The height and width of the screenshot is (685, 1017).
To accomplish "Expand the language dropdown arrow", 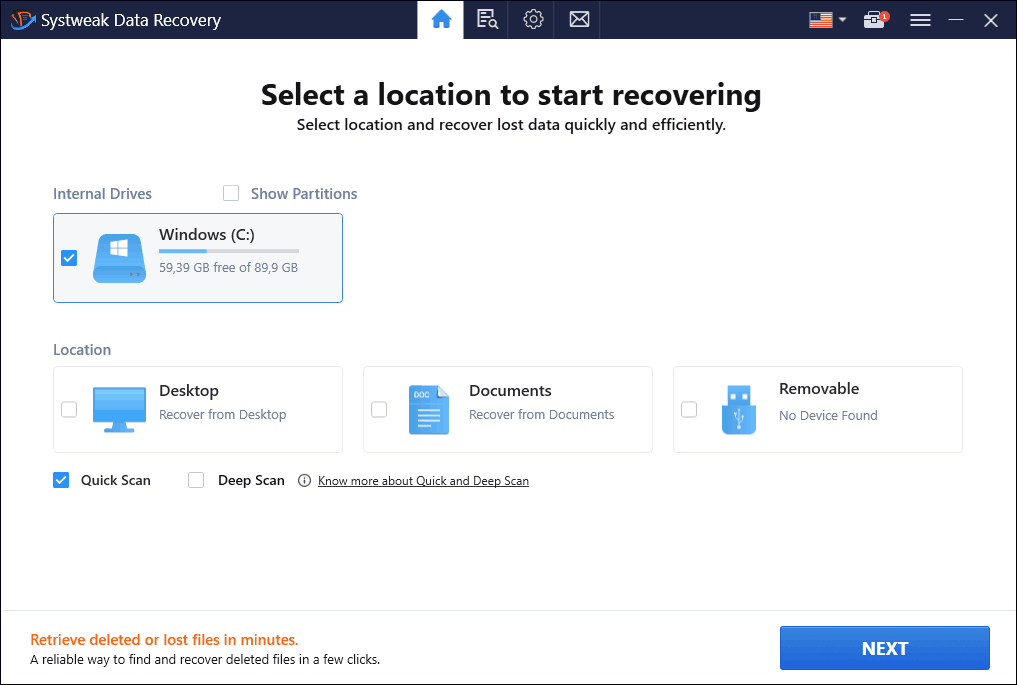I will click(x=843, y=19).
